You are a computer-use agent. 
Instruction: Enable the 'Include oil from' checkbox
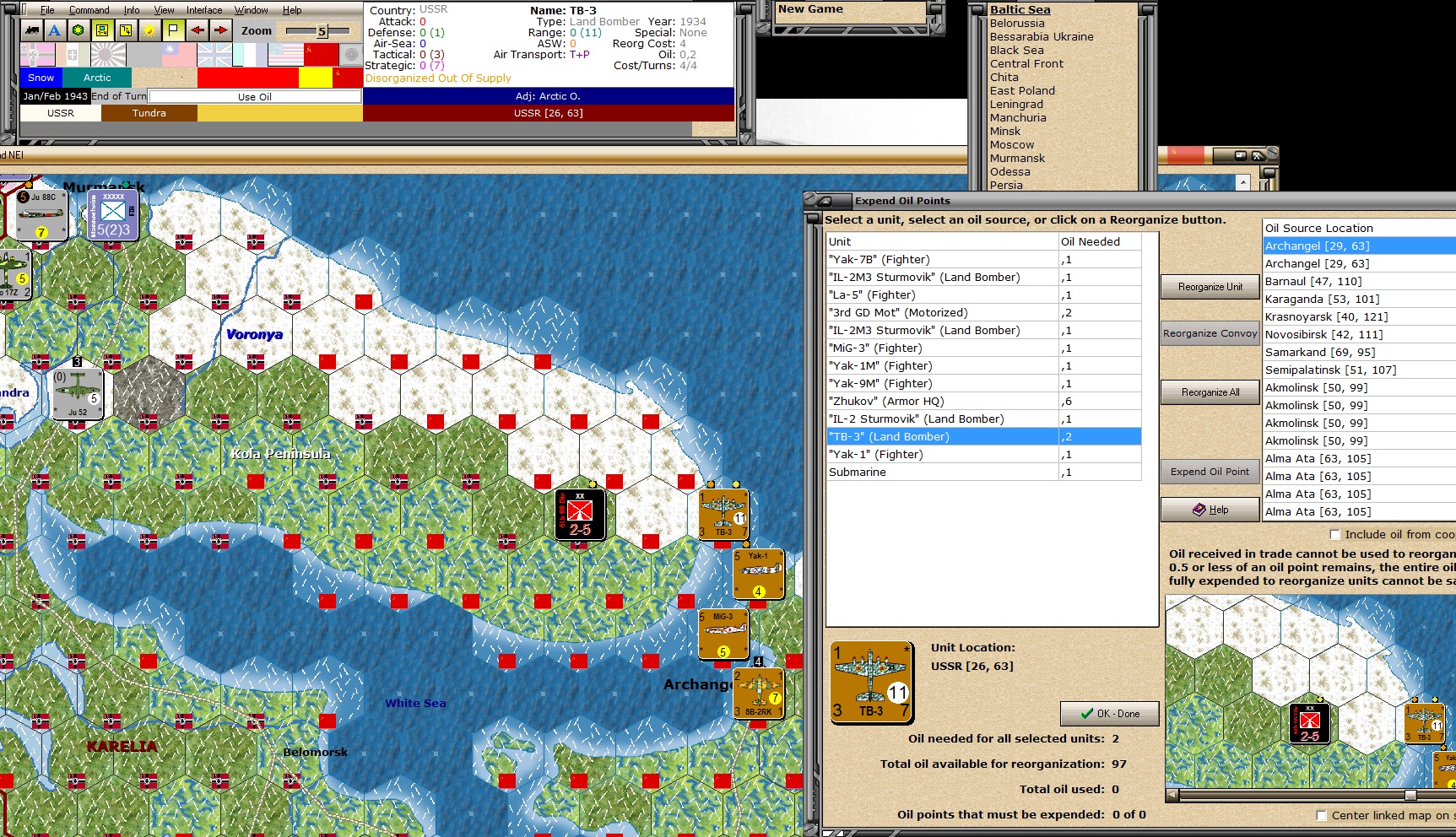[x=1334, y=534]
